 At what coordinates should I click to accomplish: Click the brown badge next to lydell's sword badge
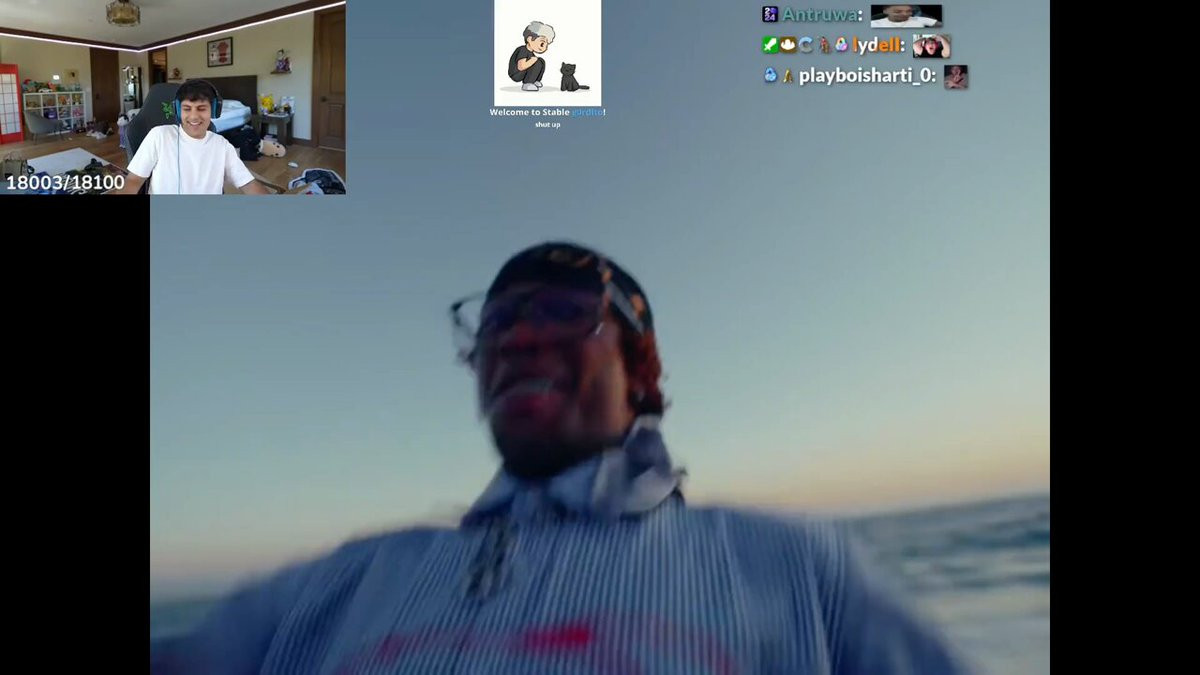point(788,45)
